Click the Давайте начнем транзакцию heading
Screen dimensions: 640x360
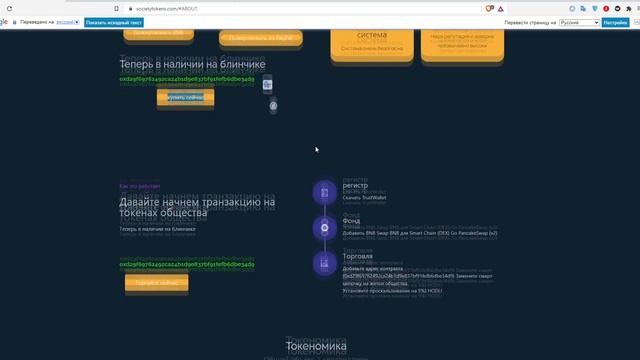[197, 207]
